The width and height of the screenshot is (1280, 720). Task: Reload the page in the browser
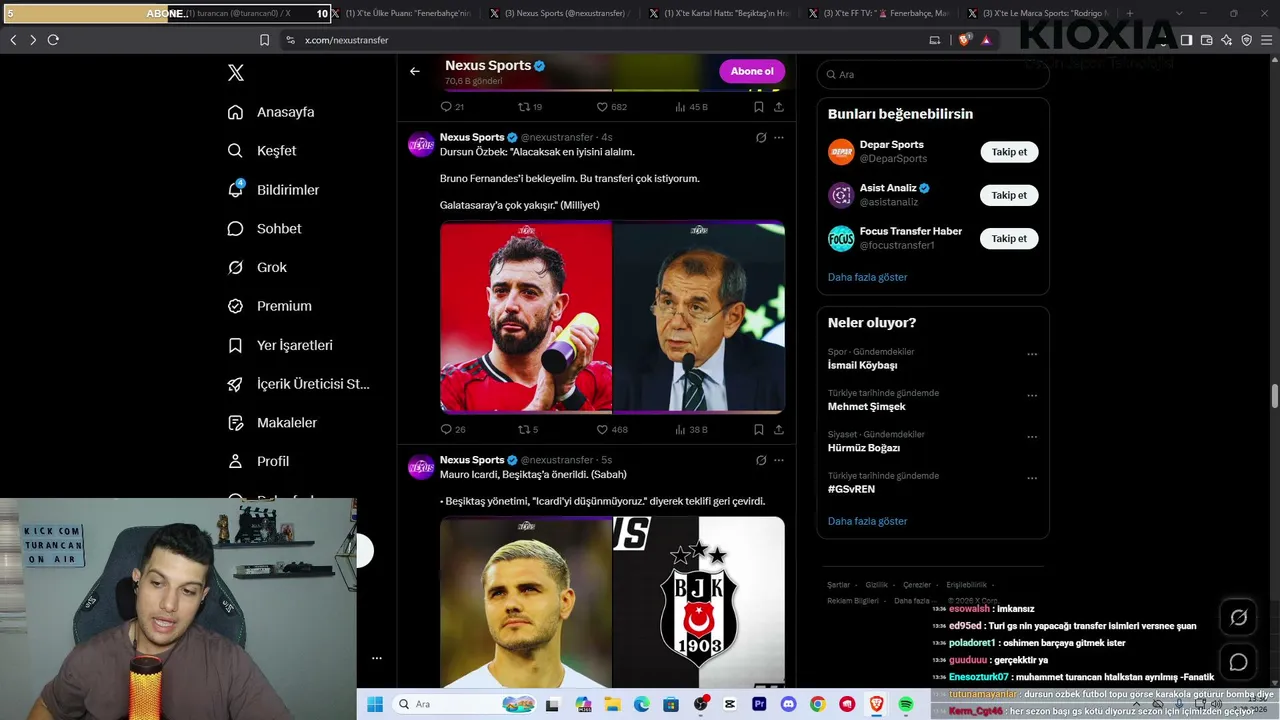(53, 40)
